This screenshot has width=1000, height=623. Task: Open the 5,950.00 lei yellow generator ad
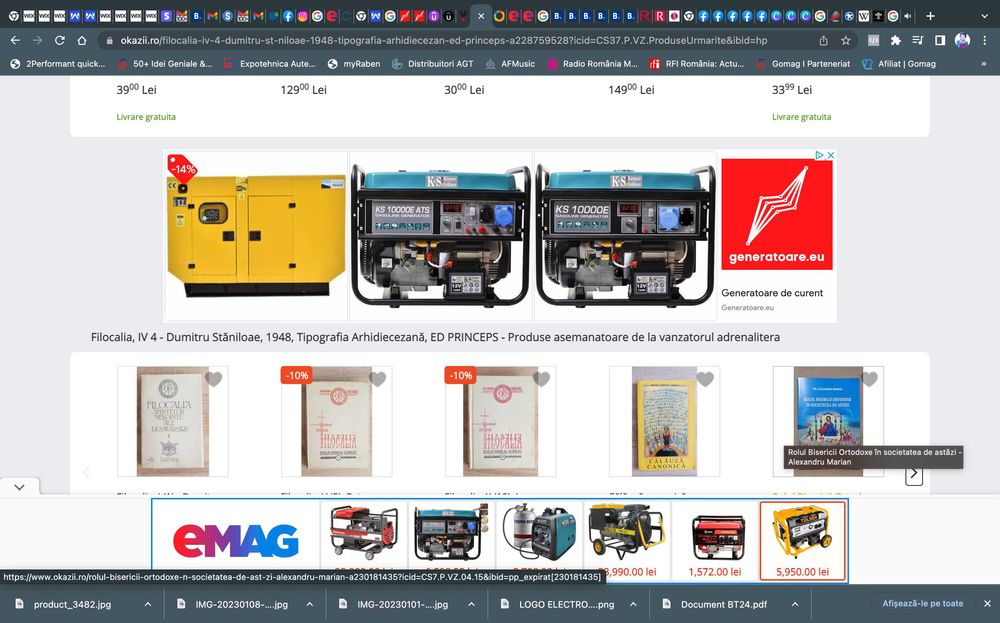click(x=802, y=540)
